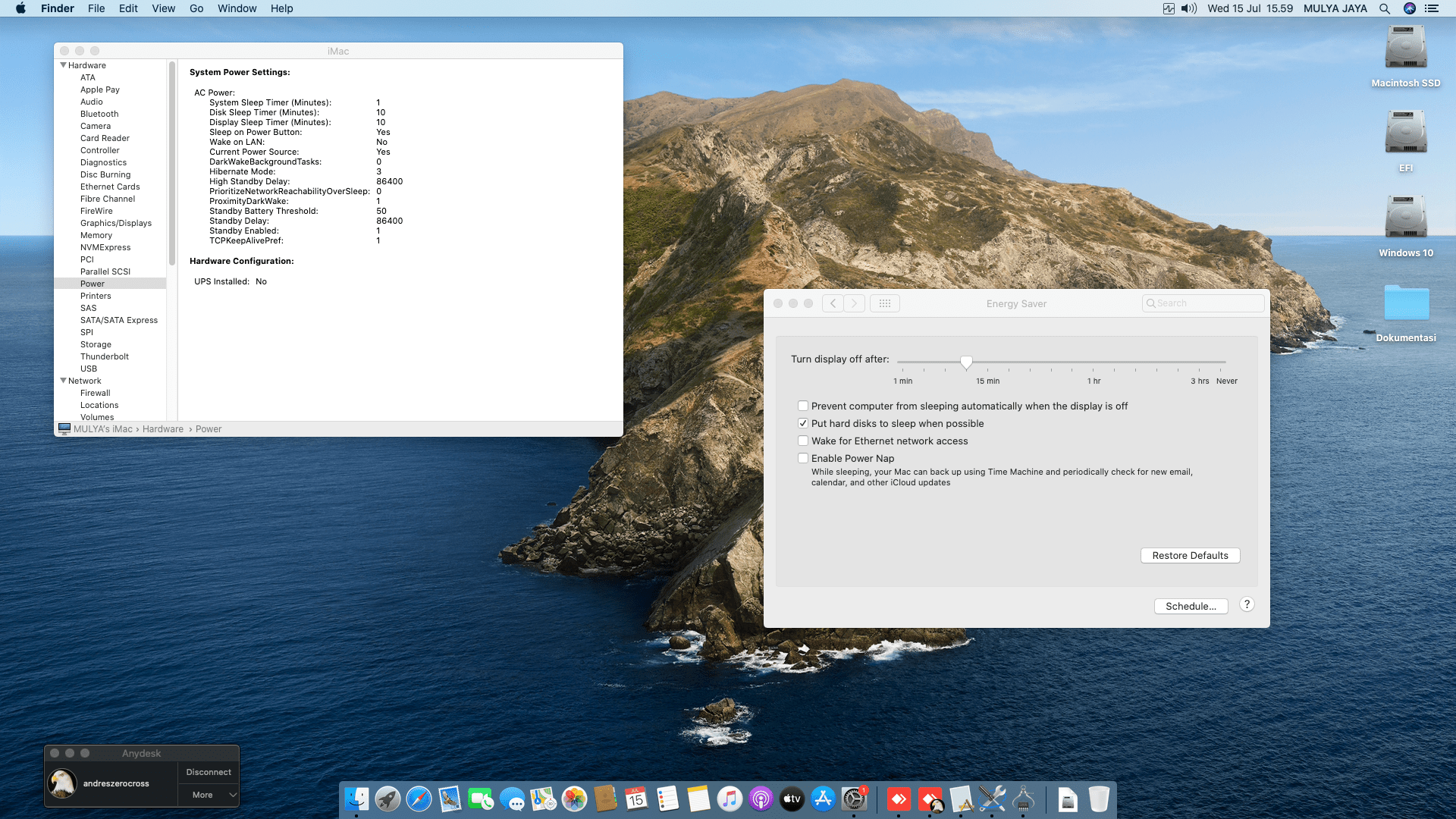The width and height of the screenshot is (1456, 819).
Task: Open Music app in the dock
Action: tap(730, 799)
